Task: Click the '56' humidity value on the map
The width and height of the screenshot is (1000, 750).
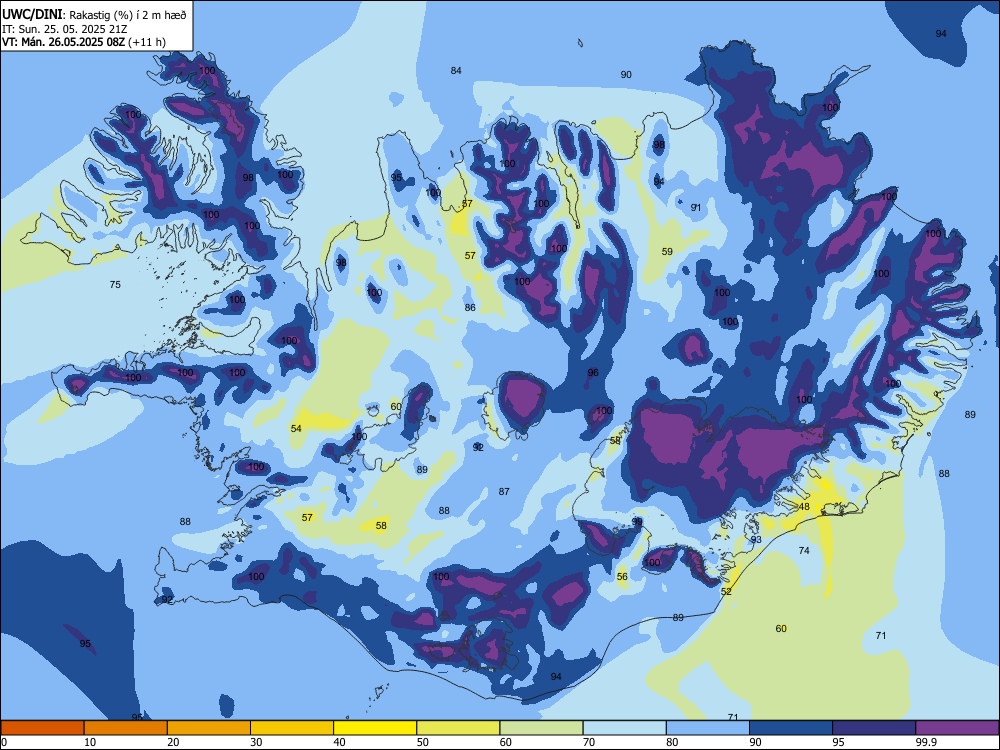Action: [x=622, y=577]
